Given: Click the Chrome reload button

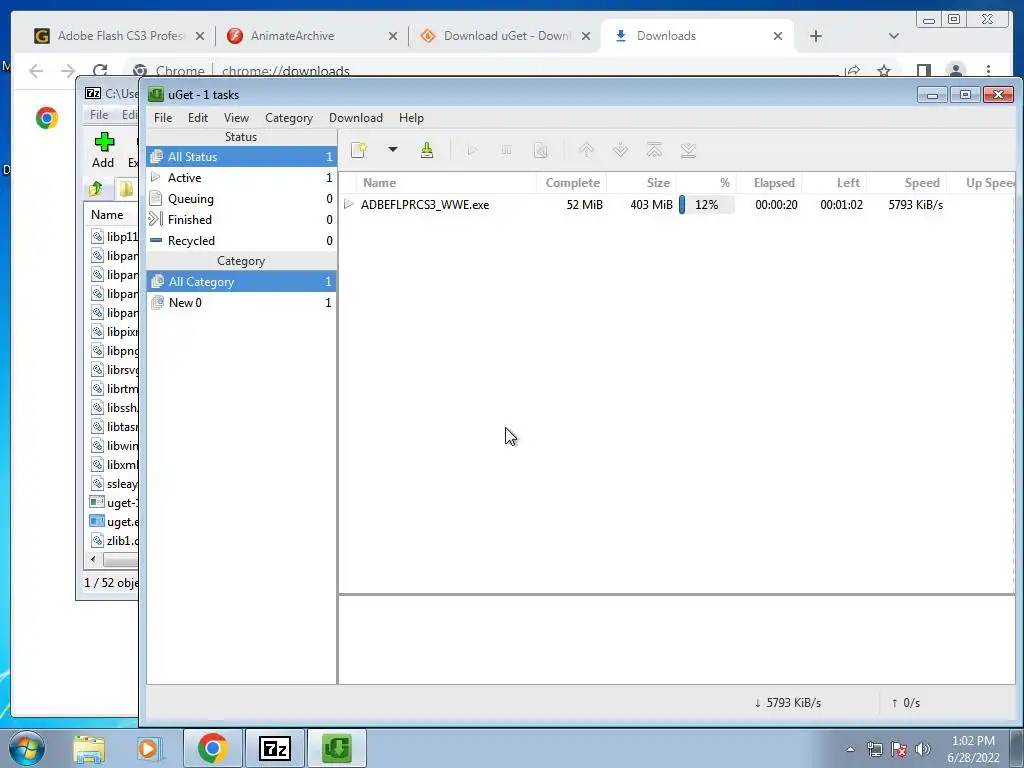Looking at the screenshot, I should coord(99,71).
